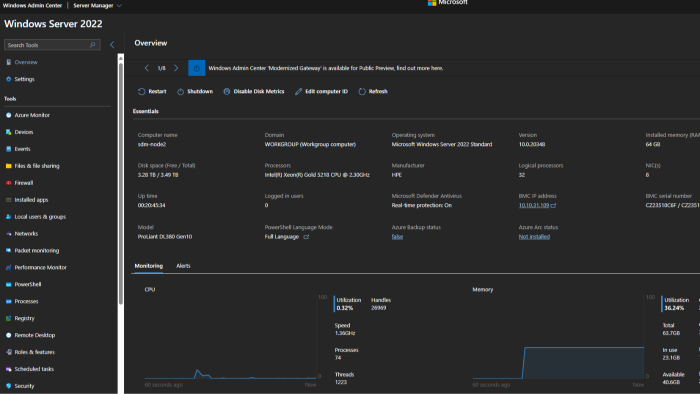Open the PowerShell icon
This screenshot has width=700, height=394.
(x=8, y=284)
